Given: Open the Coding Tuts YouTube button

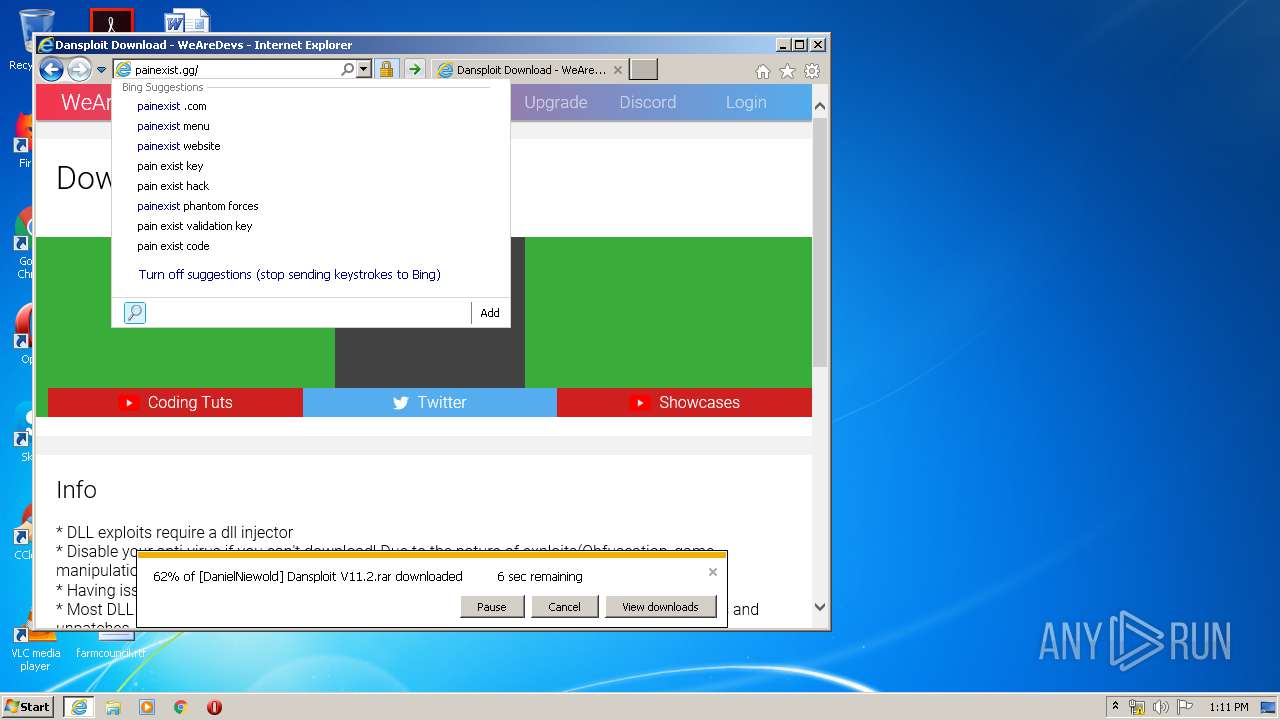Looking at the screenshot, I should click(175, 402).
